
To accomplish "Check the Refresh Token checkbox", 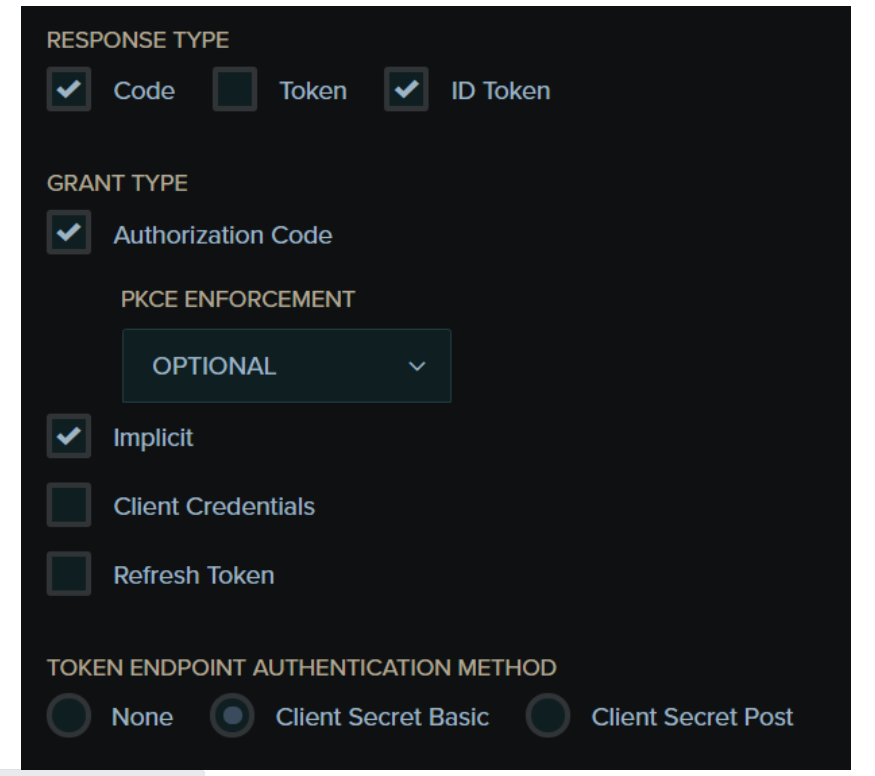I will point(68,575).
